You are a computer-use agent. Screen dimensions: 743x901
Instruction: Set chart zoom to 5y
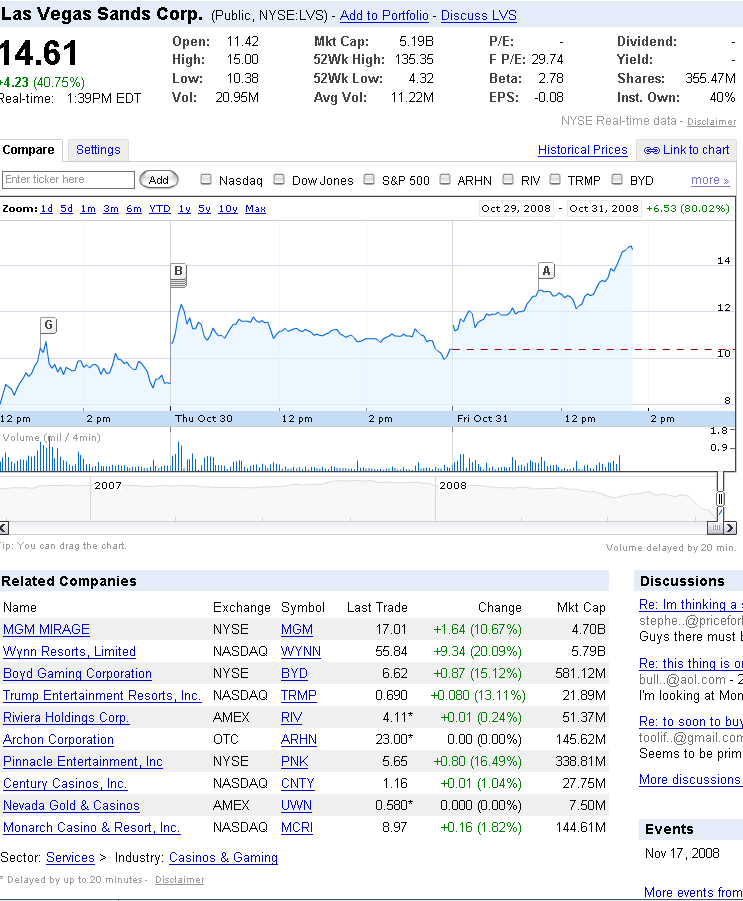point(205,209)
